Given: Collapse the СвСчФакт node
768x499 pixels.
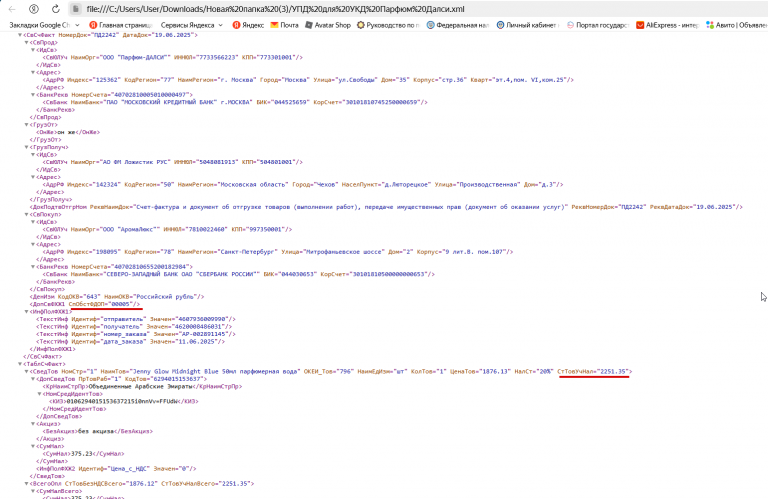Looking at the screenshot, I should (20, 35).
